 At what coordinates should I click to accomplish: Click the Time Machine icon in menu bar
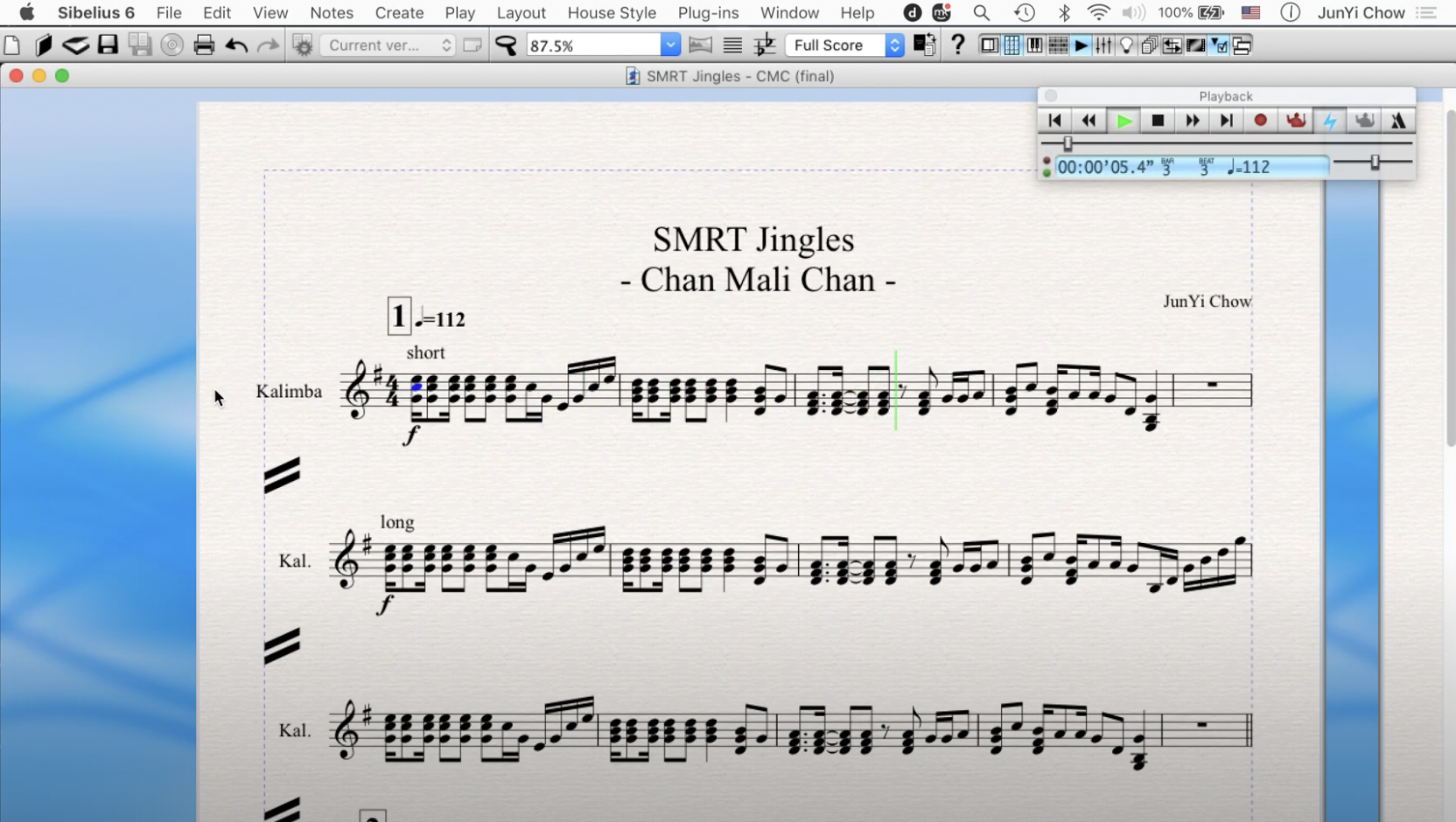tap(1025, 13)
